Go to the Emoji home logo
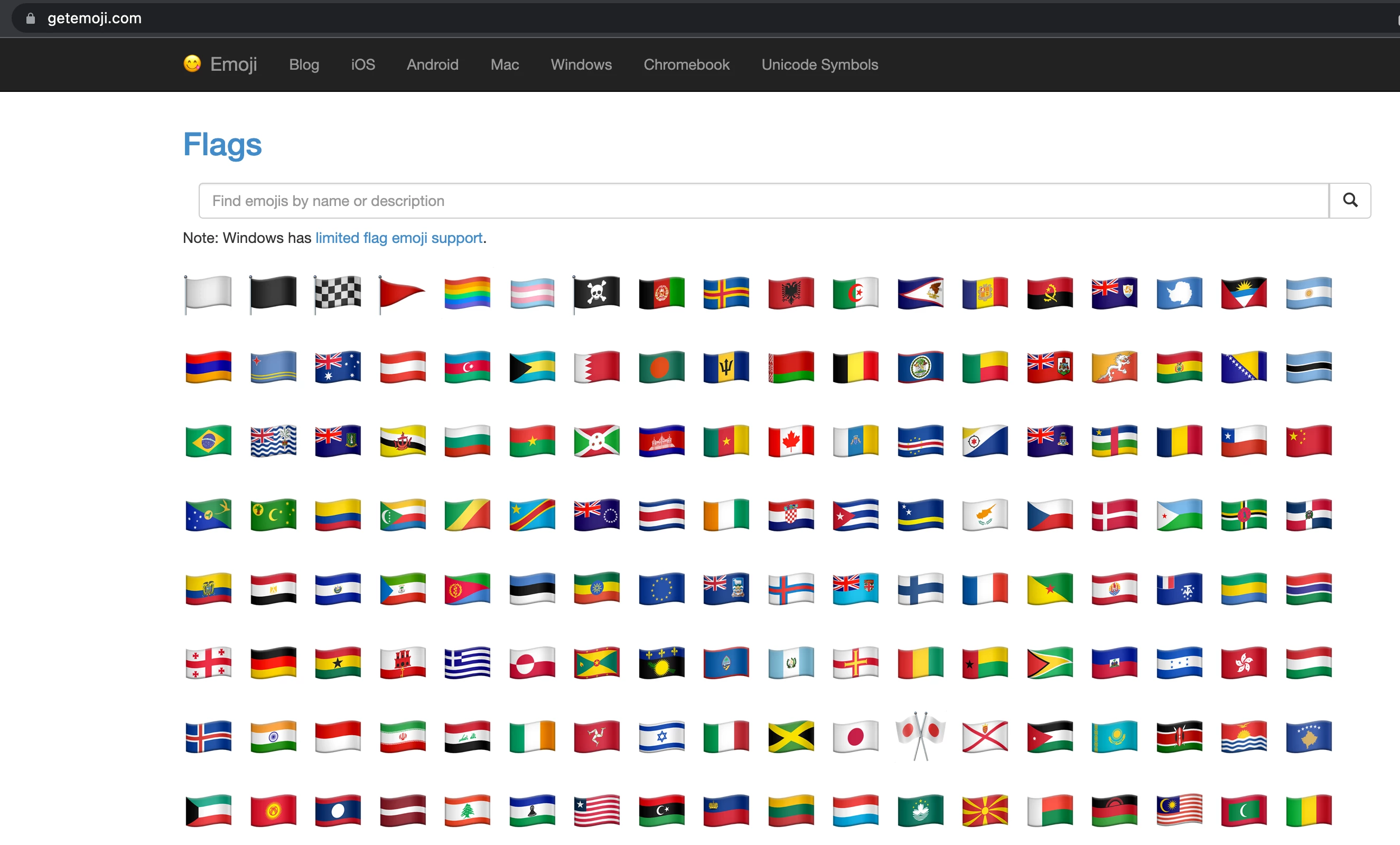1400x845 pixels. point(220,64)
